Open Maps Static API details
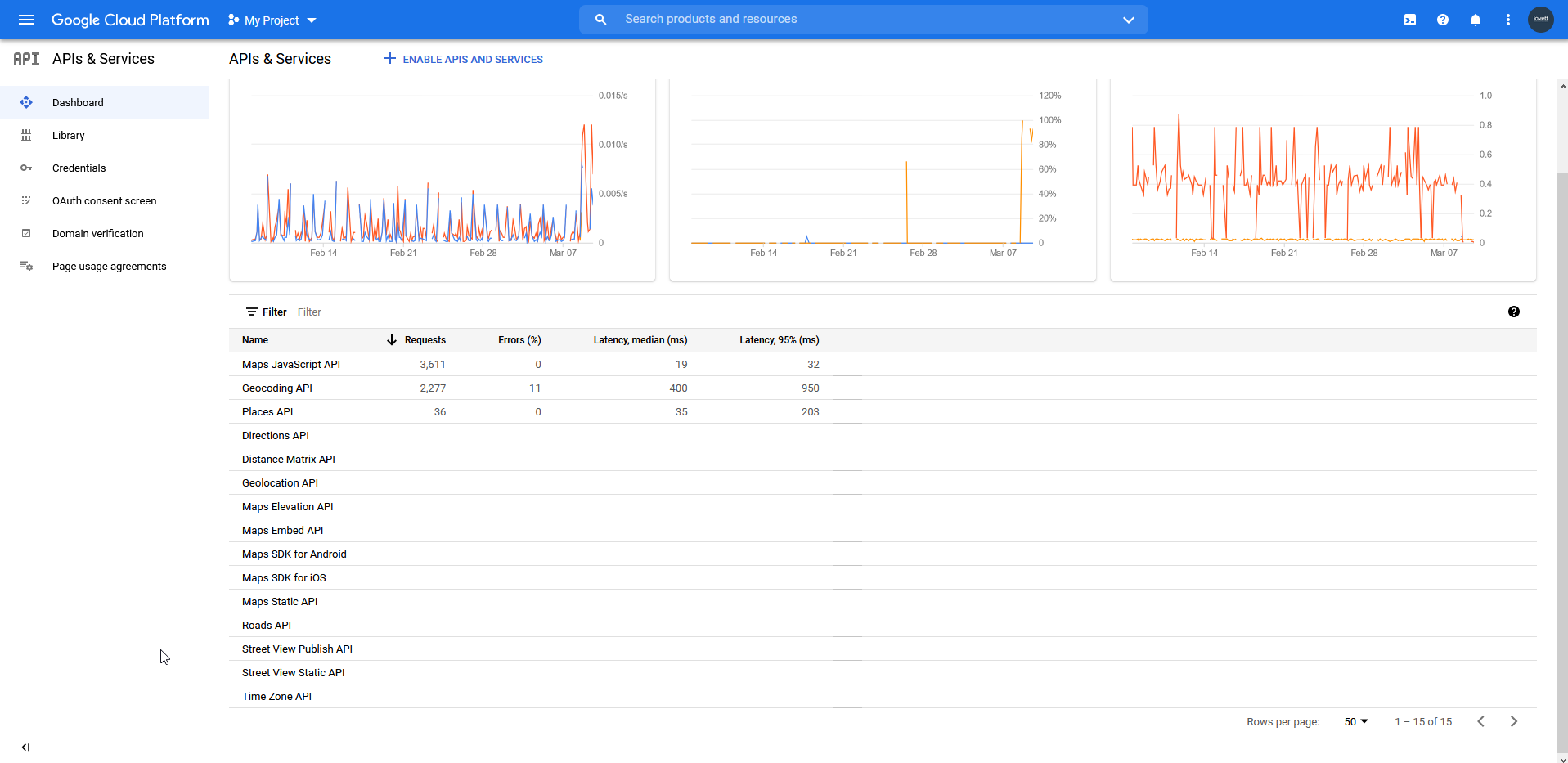Viewport: 1568px width, 763px height. 280,602
